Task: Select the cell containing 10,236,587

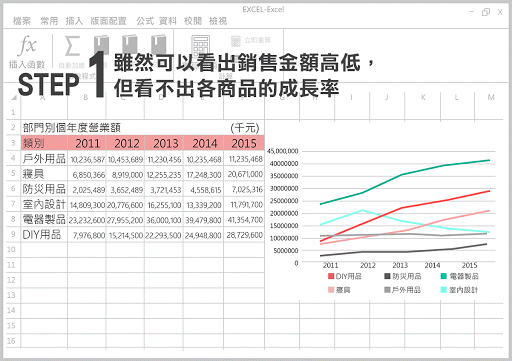Action: click(x=87, y=159)
